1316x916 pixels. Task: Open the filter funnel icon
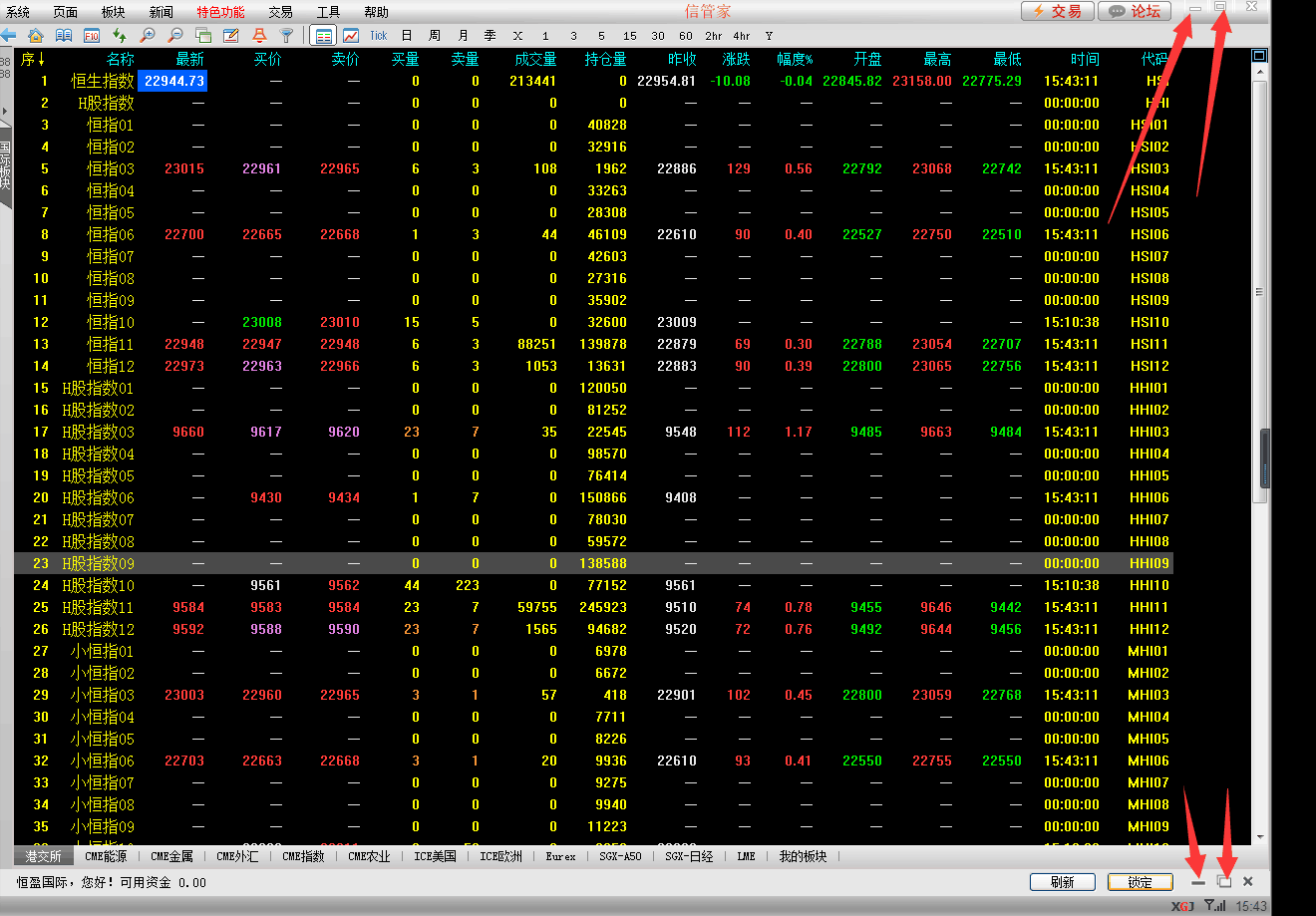tap(287, 36)
